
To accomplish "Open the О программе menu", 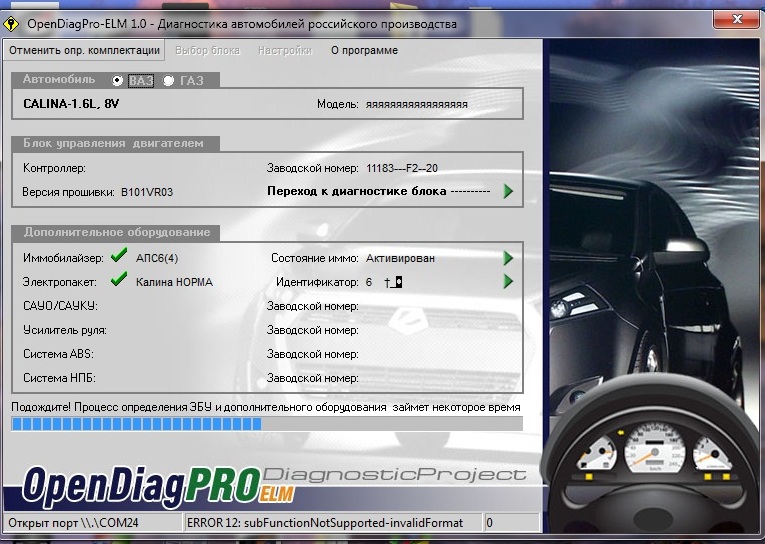I will [364, 50].
